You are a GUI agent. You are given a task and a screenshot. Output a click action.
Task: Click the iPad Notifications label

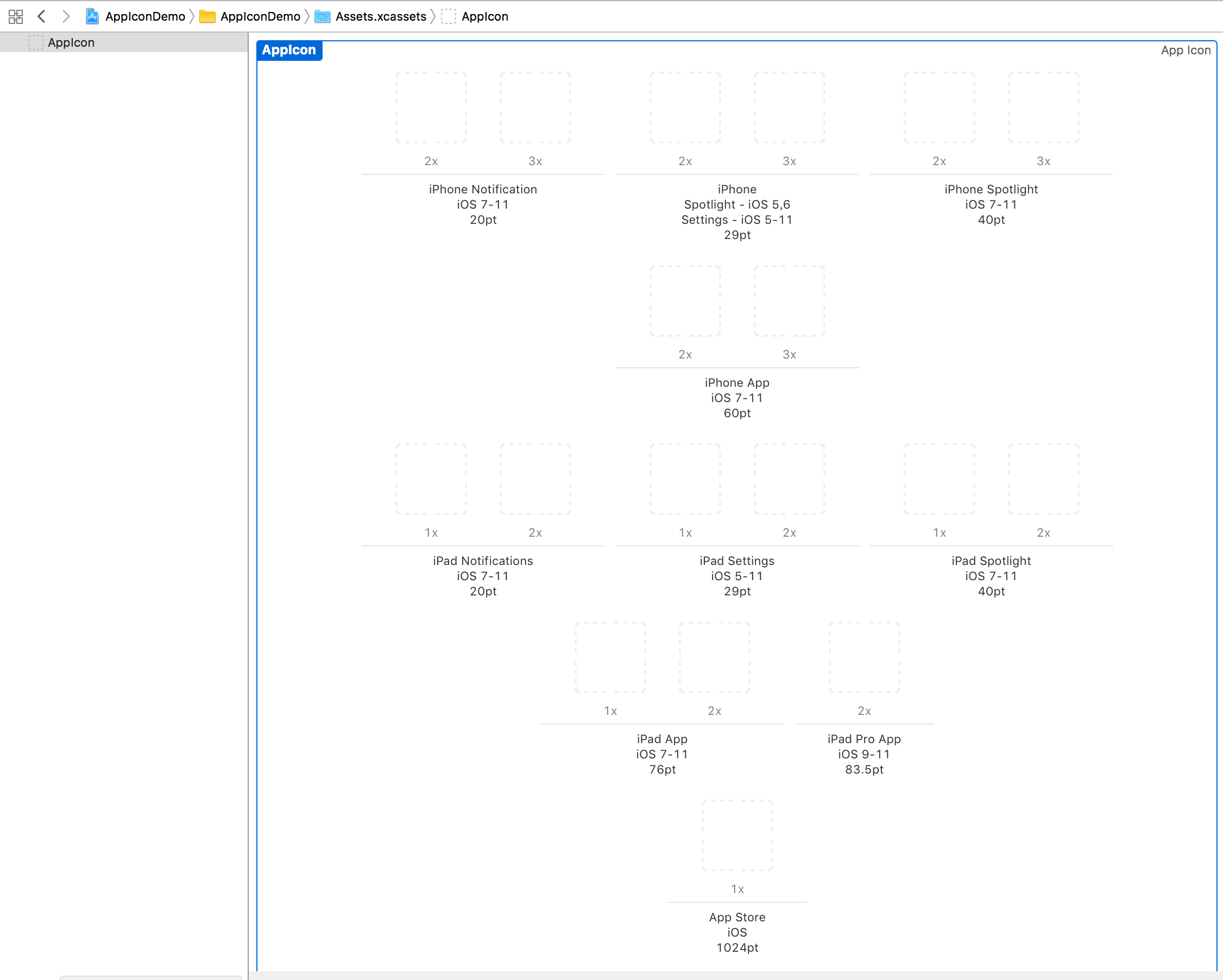[483, 561]
